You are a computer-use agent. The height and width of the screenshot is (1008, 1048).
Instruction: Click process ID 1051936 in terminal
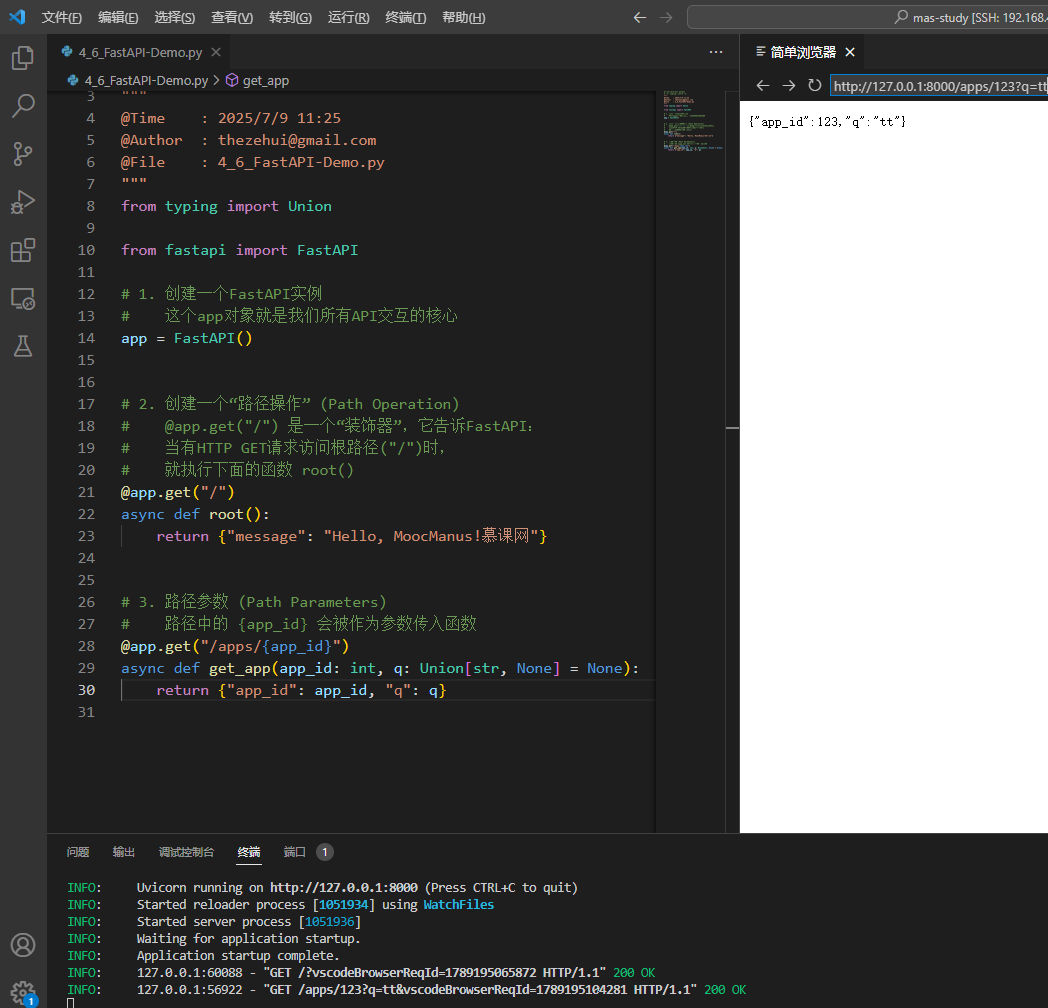(330, 922)
